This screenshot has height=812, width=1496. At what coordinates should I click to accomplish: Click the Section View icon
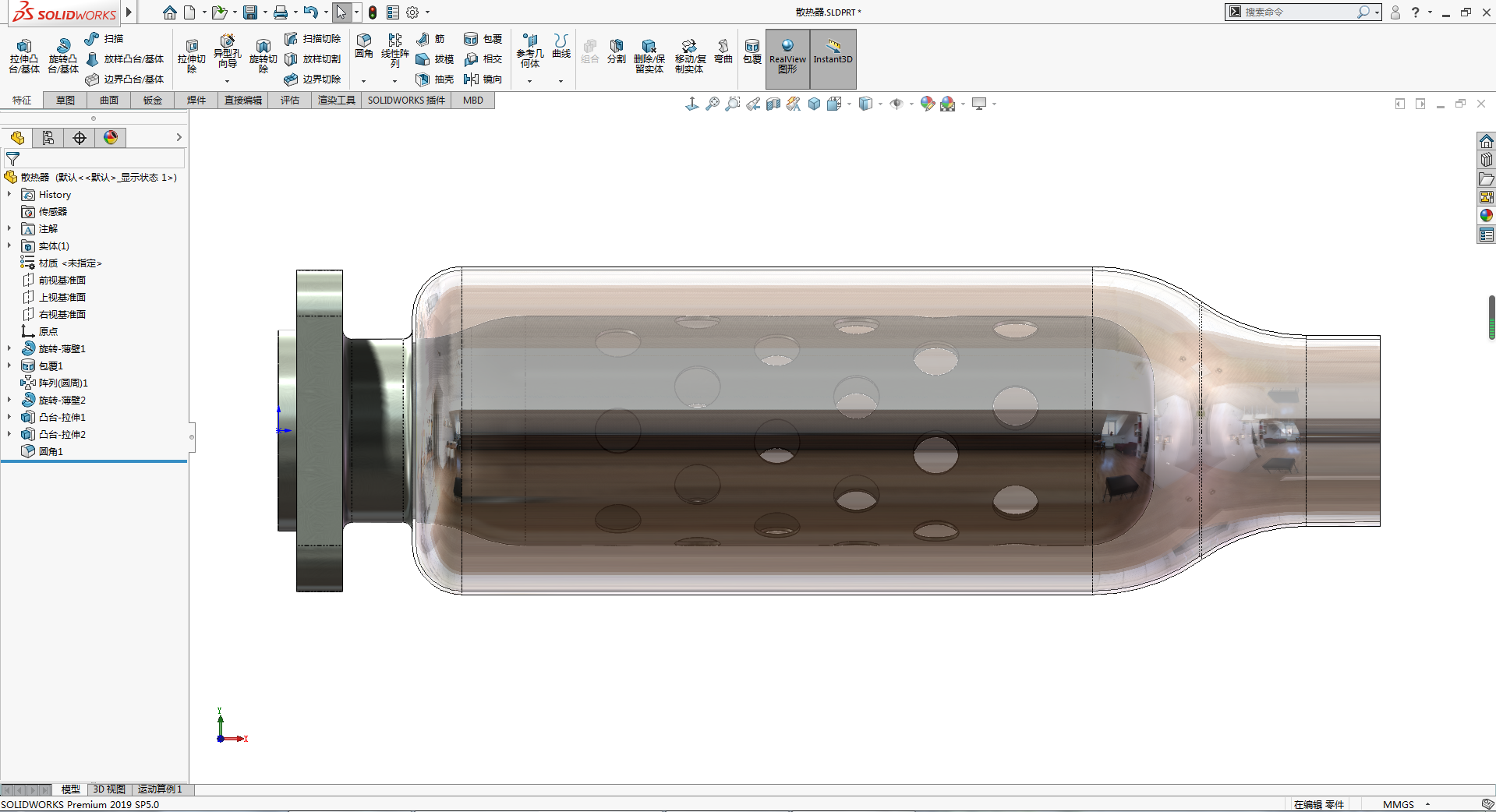tap(773, 104)
